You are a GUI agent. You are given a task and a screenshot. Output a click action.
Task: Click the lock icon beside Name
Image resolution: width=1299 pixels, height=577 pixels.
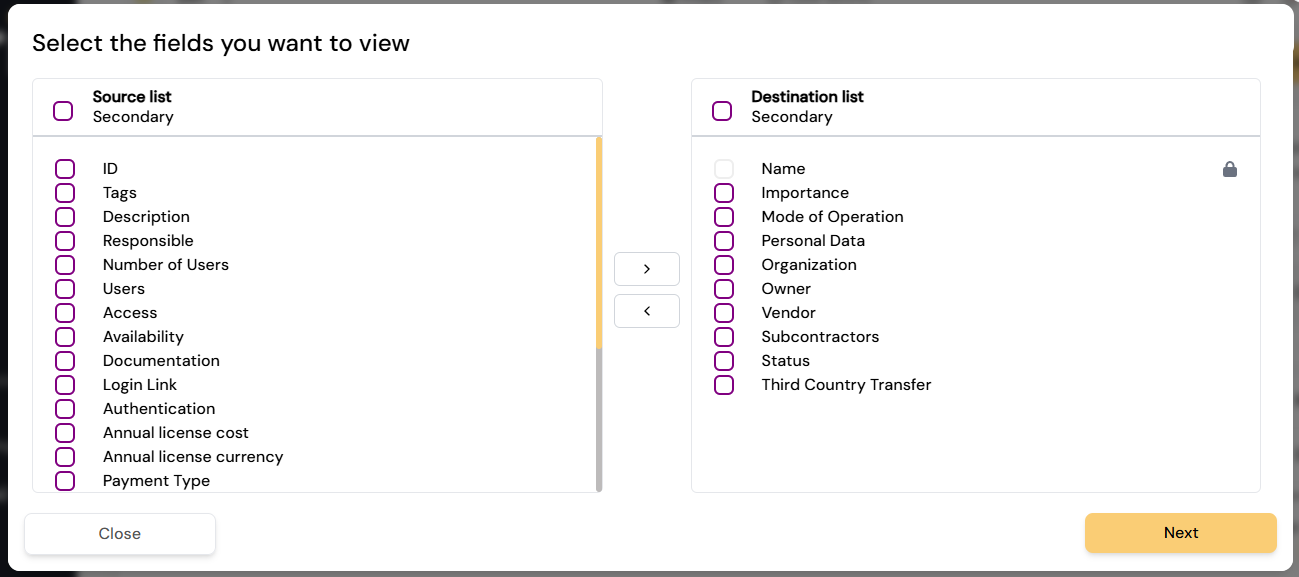(1230, 169)
